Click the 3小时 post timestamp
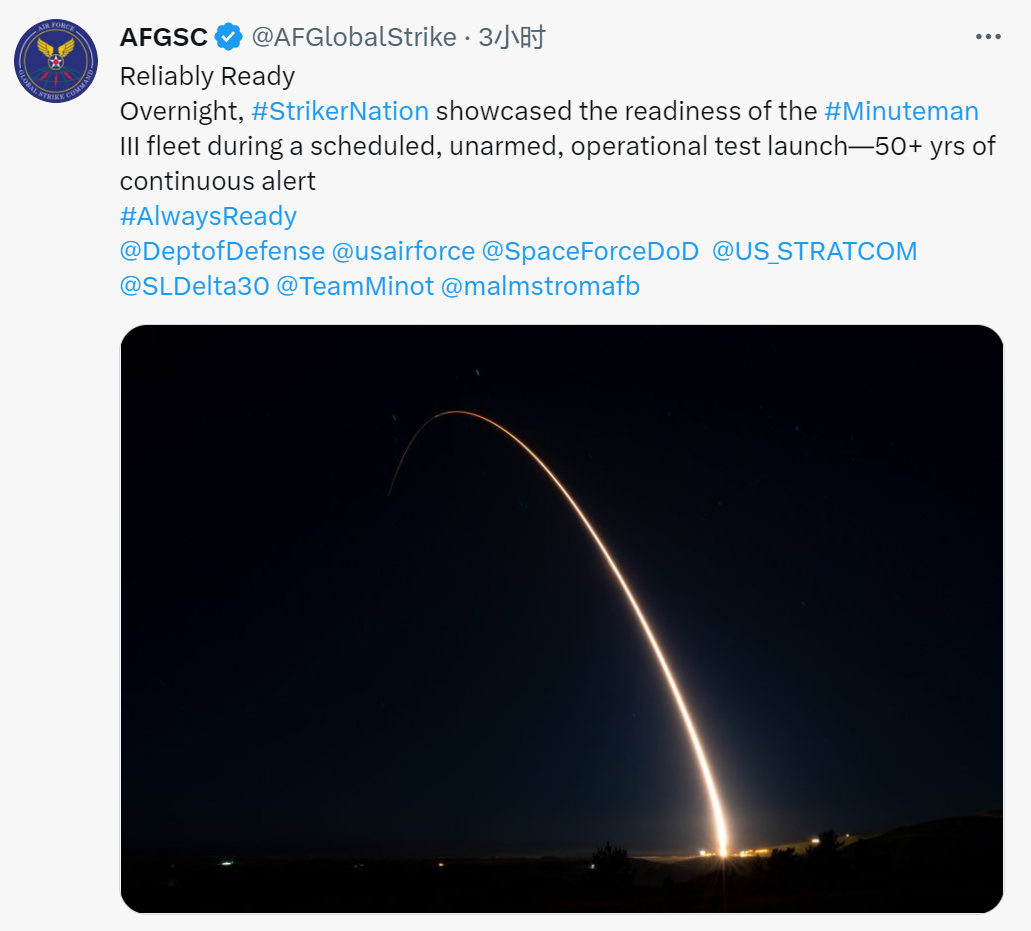This screenshot has width=1031, height=931. click(x=512, y=38)
